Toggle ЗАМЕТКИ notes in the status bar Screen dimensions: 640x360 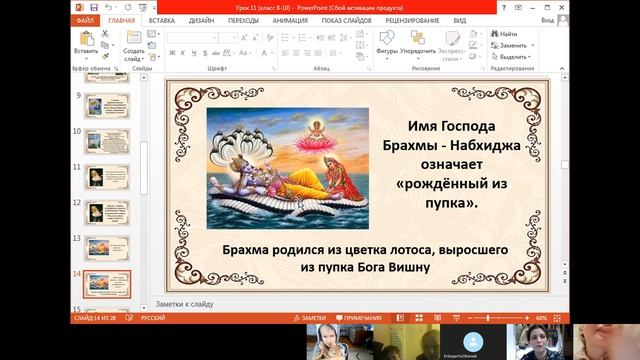click(x=310, y=318)
